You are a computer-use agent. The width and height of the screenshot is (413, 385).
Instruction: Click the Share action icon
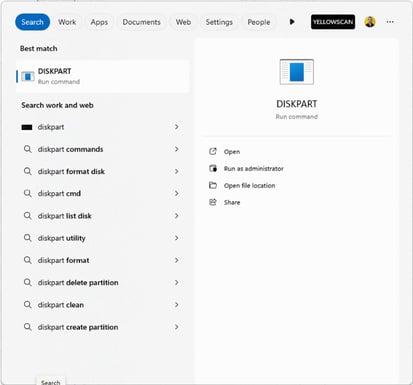pyautogui.click(x=213, y=202)
